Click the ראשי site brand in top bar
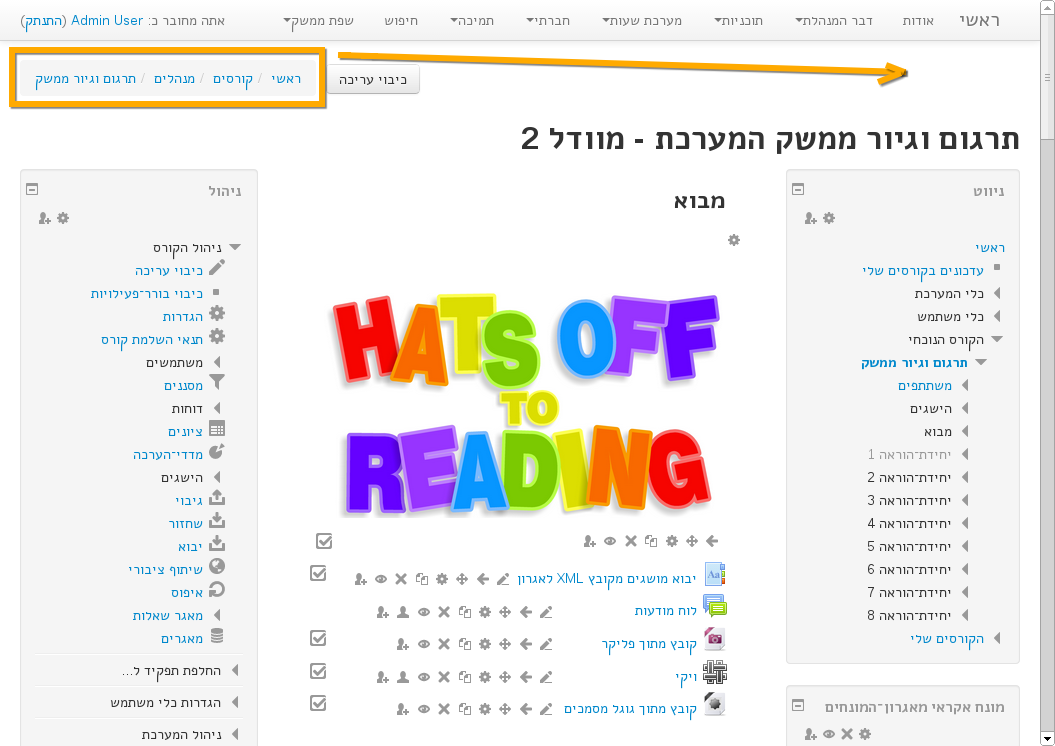This screenshot has height=746, width=1055. pos(979,21)
